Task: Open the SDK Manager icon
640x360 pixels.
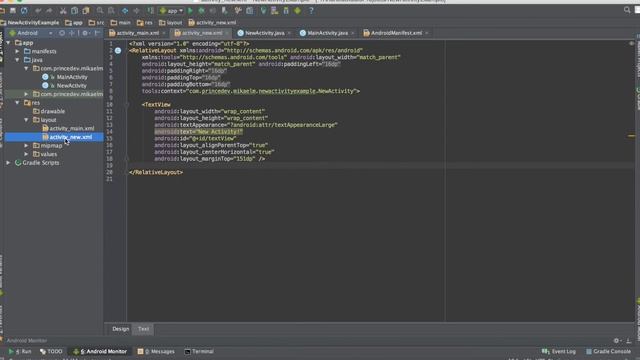Action: coord(286,11)
